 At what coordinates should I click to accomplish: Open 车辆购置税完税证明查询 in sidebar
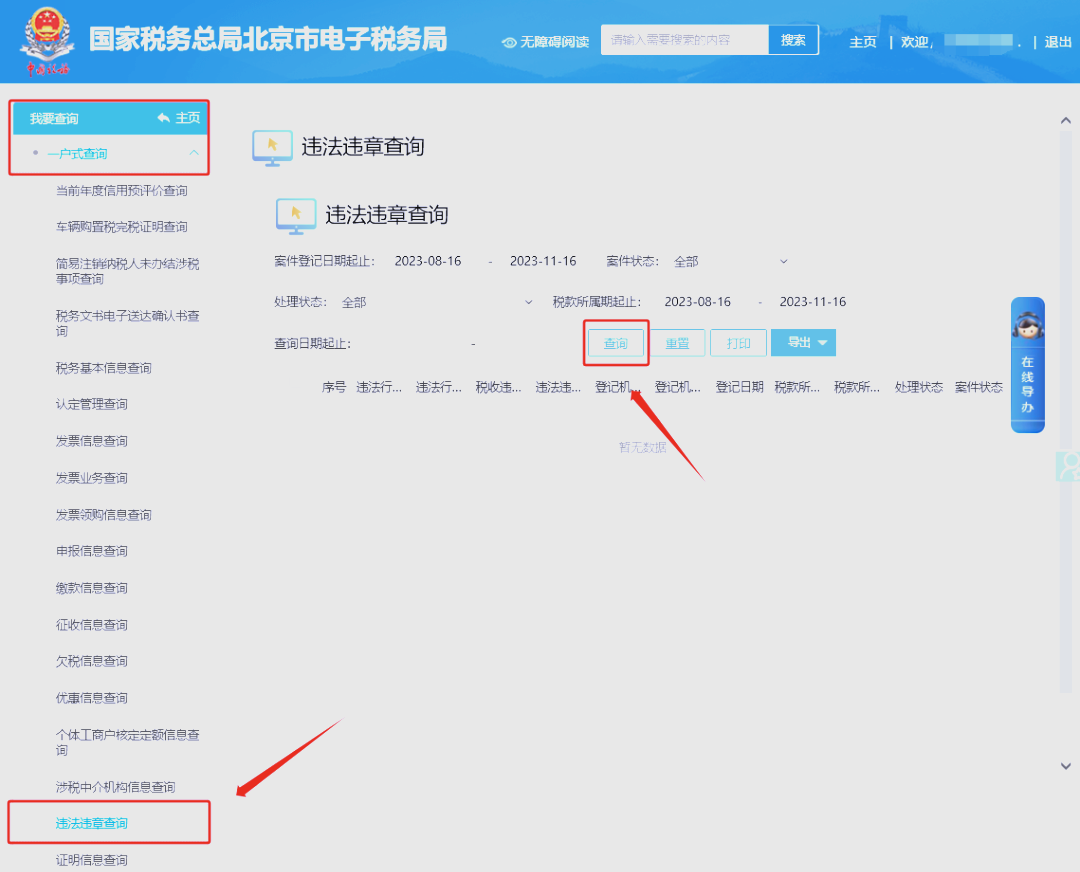tap(121, 227)
